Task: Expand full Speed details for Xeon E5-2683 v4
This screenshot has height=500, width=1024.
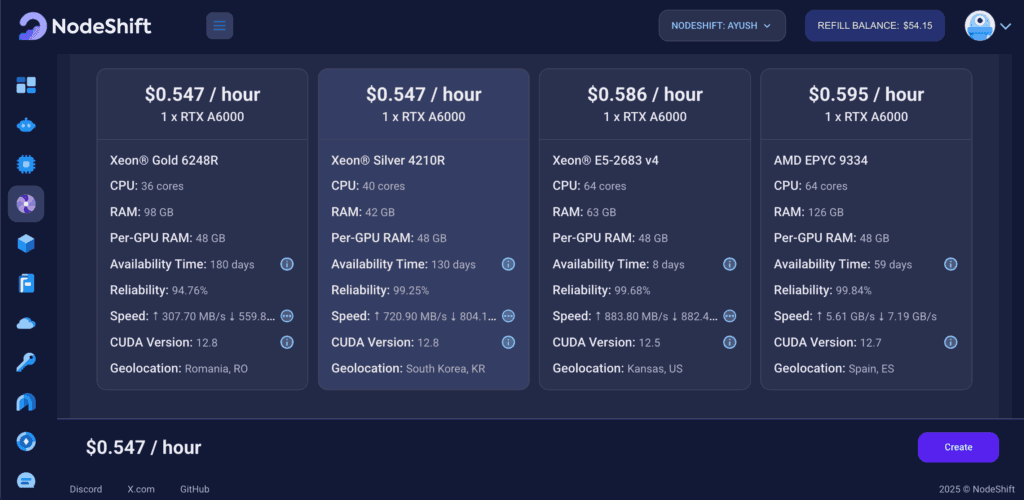Action: (x=729, y=316)
